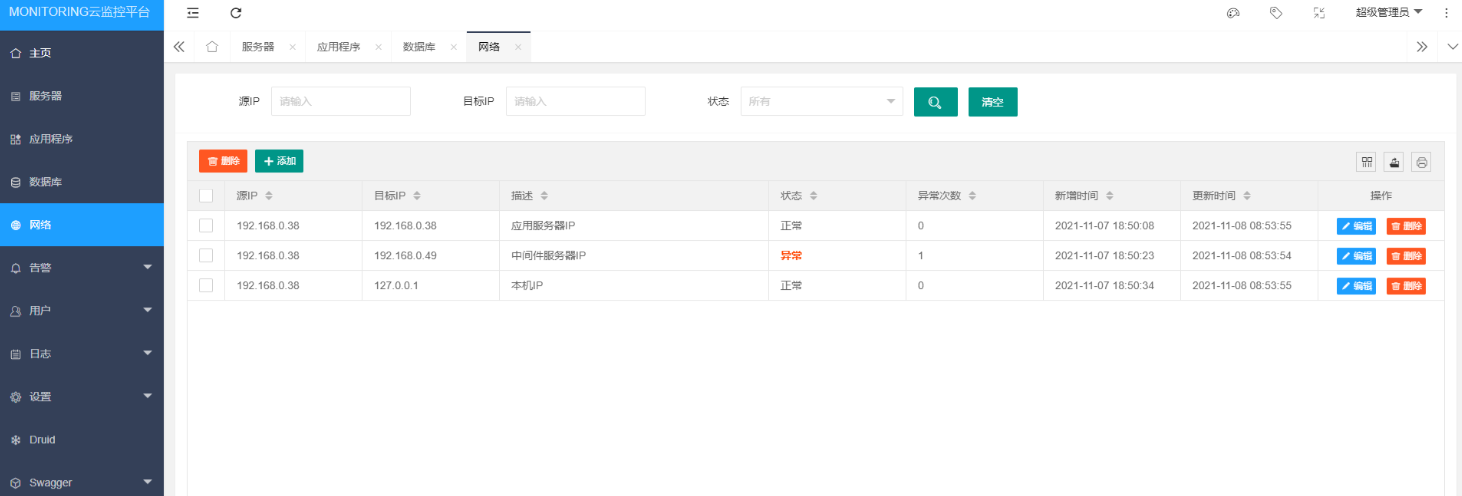Image resolution: width=1462 pixels, height=496 pixels.
Task: Switch to the 数据库 tab
Action: click(419, 47)
